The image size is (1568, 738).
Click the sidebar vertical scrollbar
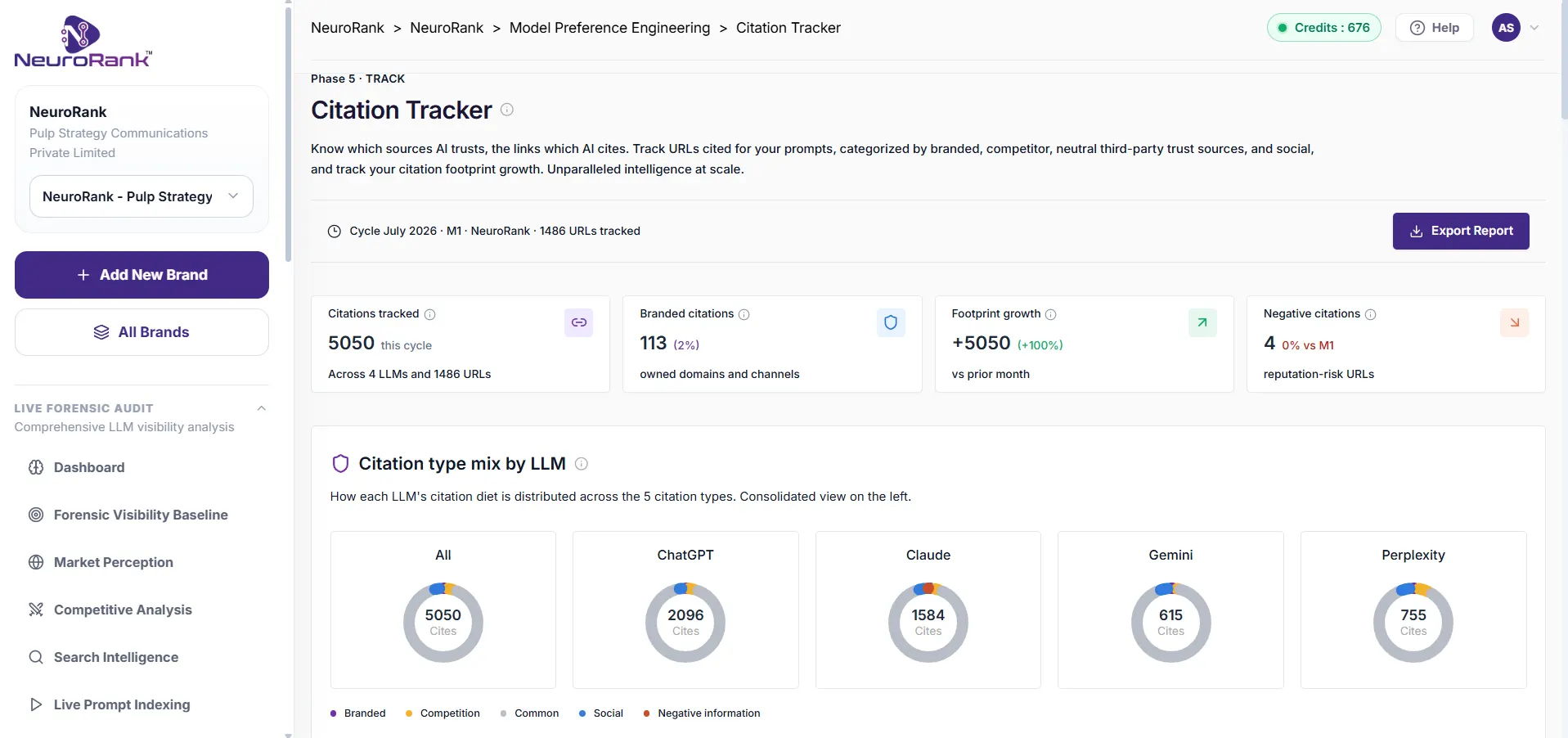point(288,133)
